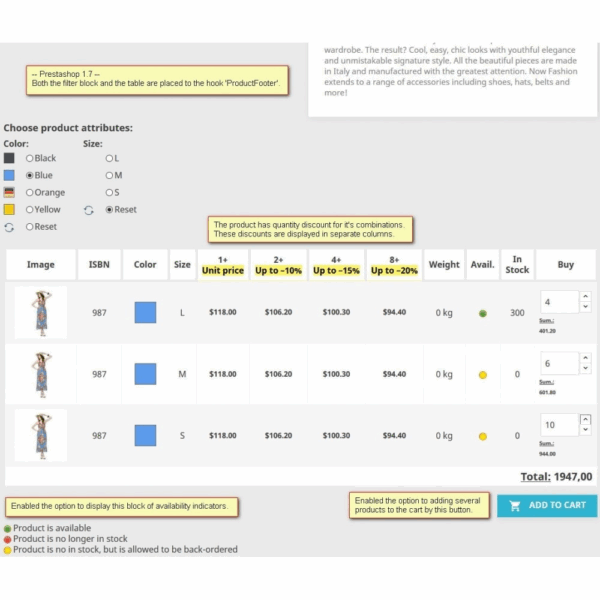
Task: Click the black color square in the filter
Action: pos(9,158)
